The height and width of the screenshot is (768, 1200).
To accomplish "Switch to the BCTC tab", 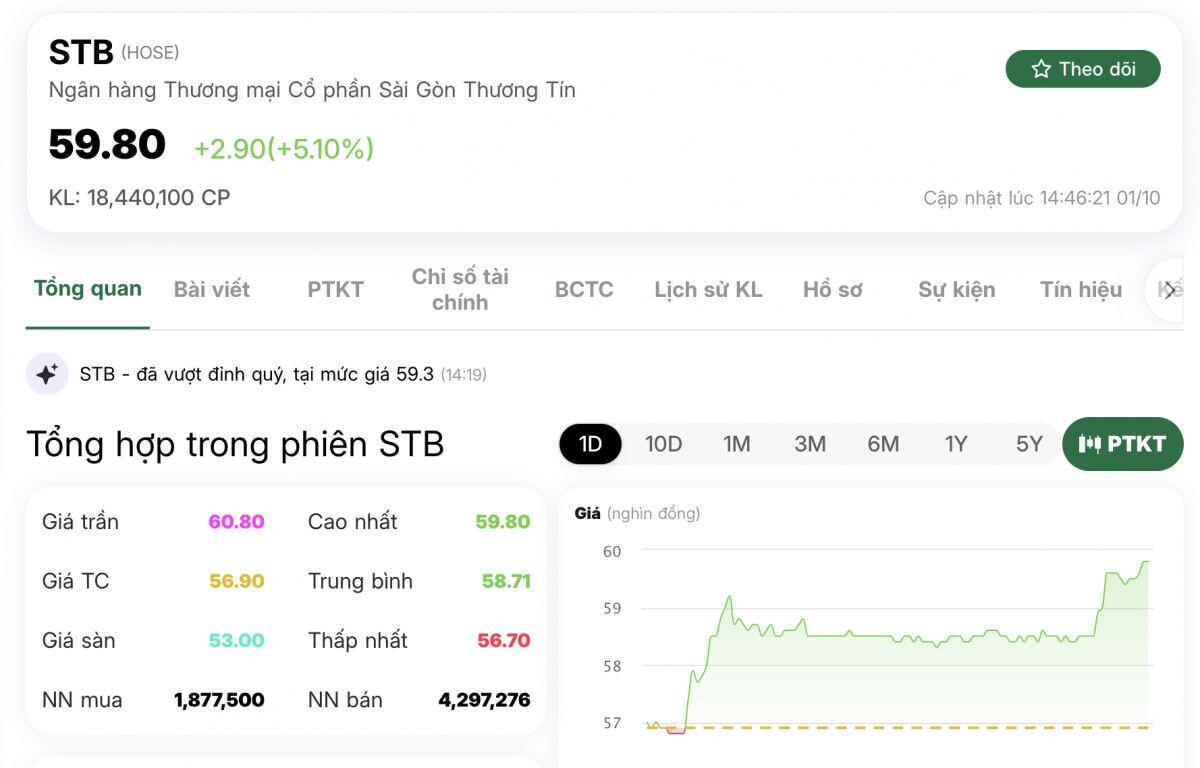I will point(584,290).
